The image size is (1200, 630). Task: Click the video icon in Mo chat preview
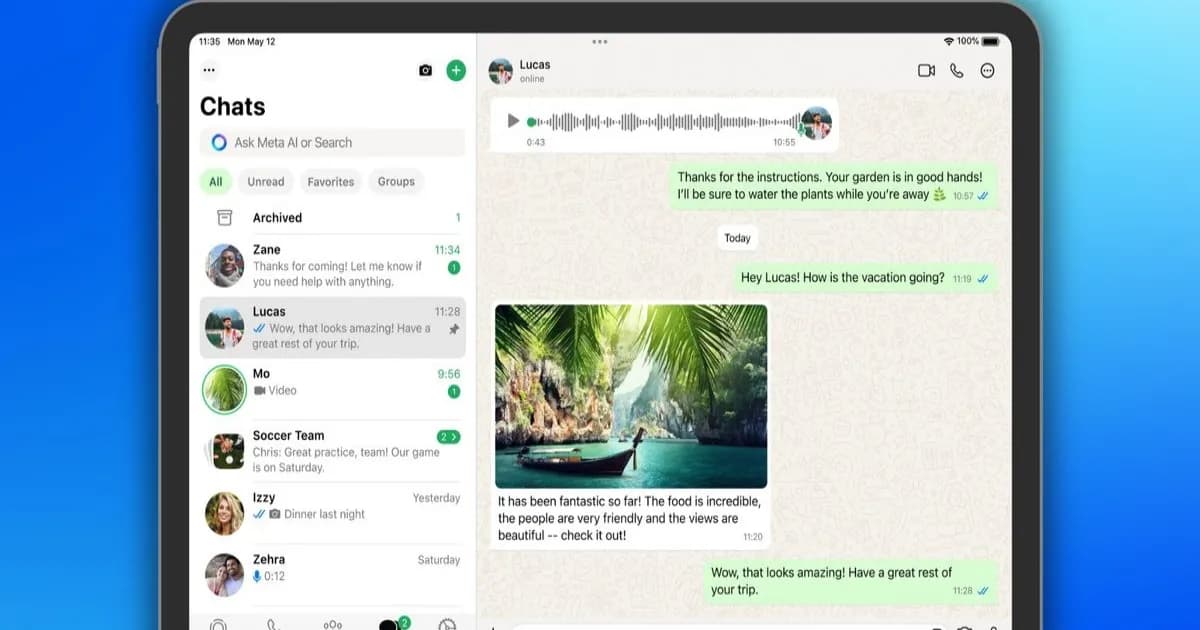(259, 391)
